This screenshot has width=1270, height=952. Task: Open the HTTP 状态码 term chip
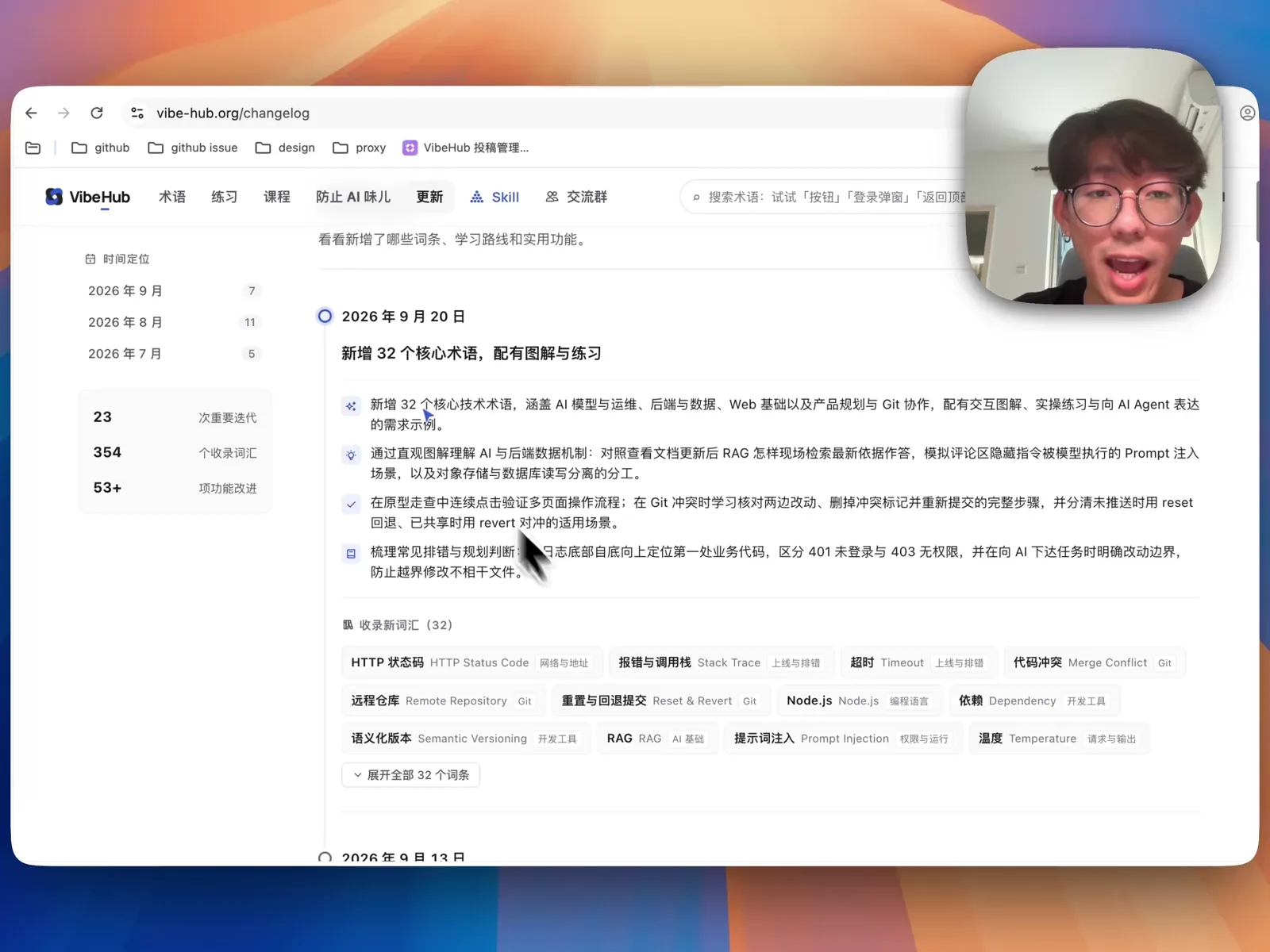coord(471,662)
